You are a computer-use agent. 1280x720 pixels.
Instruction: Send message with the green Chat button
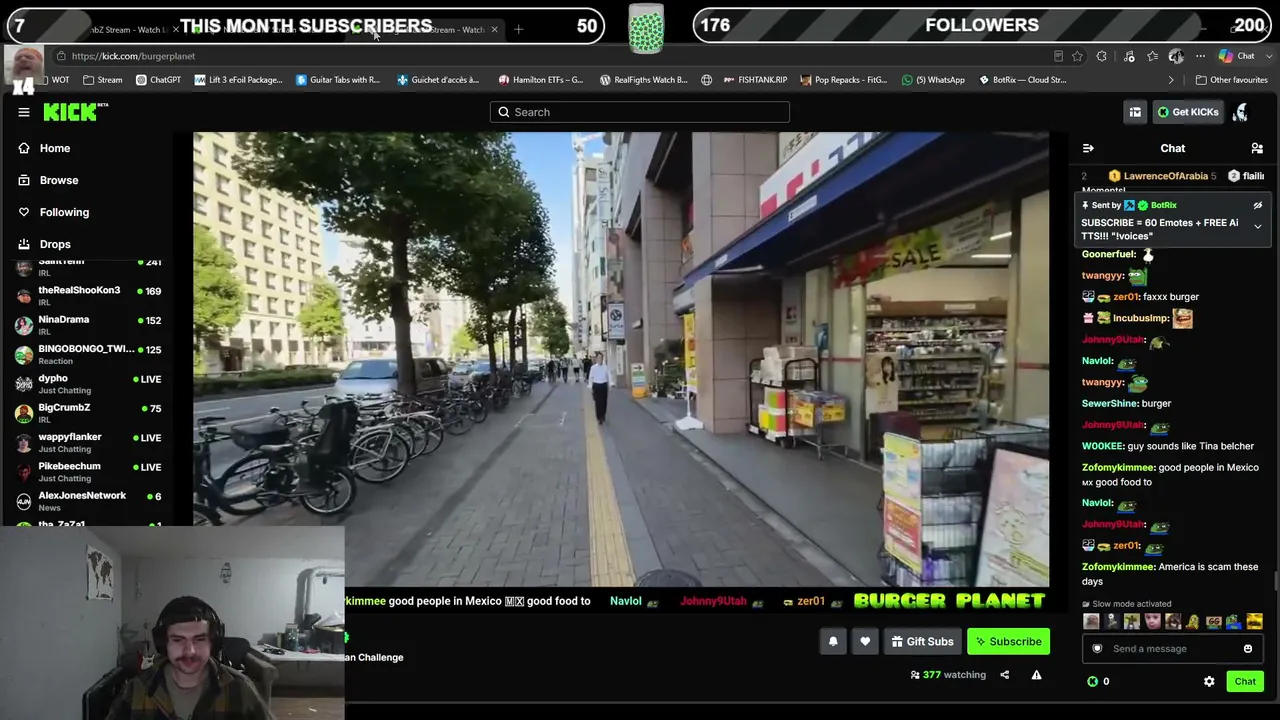[1245, 682]
